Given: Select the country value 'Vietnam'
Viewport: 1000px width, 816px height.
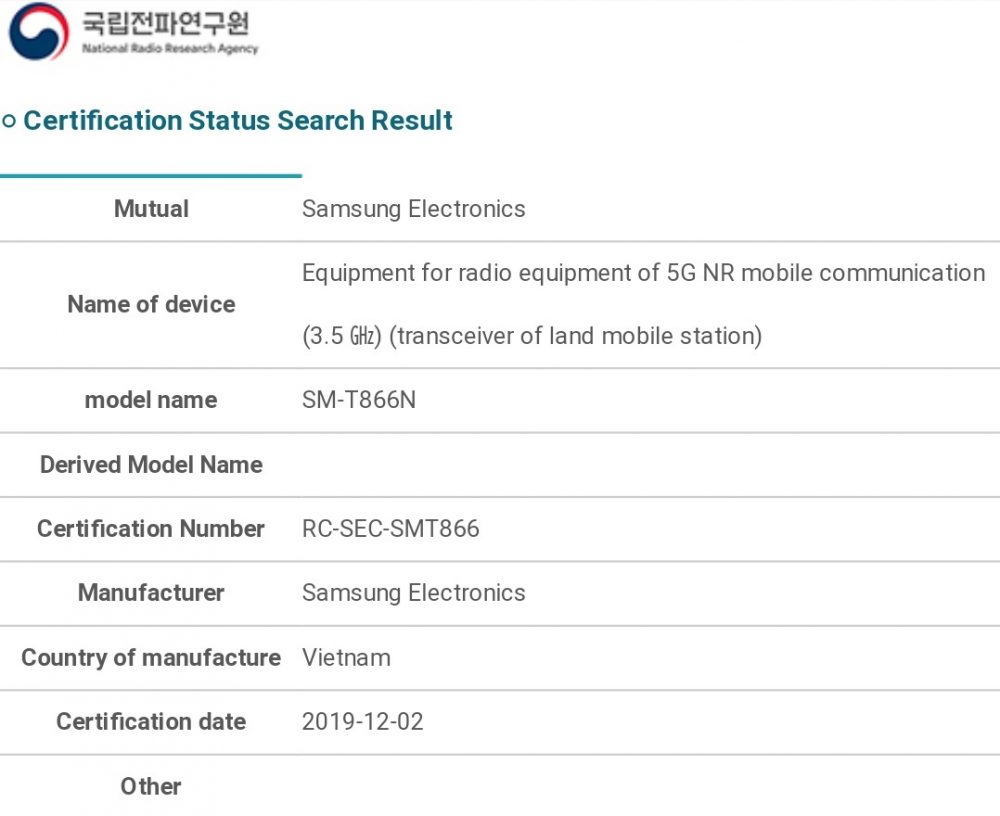Looking at the screenshot, I should click(346, 658).
